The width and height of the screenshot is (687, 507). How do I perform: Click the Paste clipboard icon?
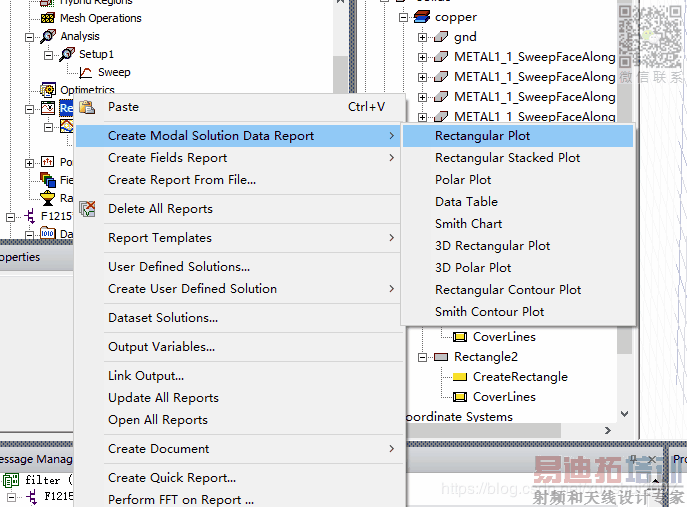click(x=87, y=107)
